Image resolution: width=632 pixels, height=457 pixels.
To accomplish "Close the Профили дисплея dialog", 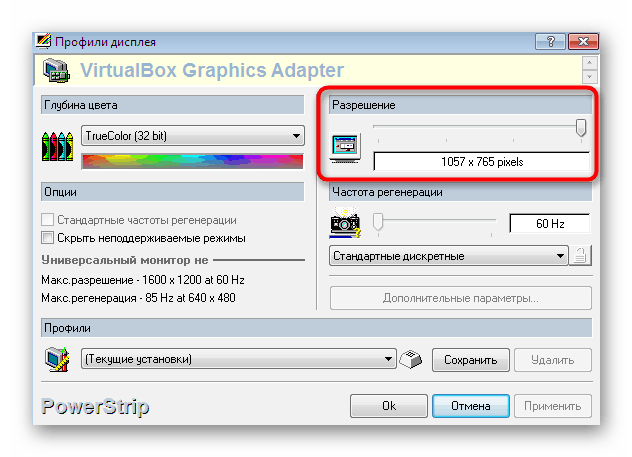I will coord(583,42).
